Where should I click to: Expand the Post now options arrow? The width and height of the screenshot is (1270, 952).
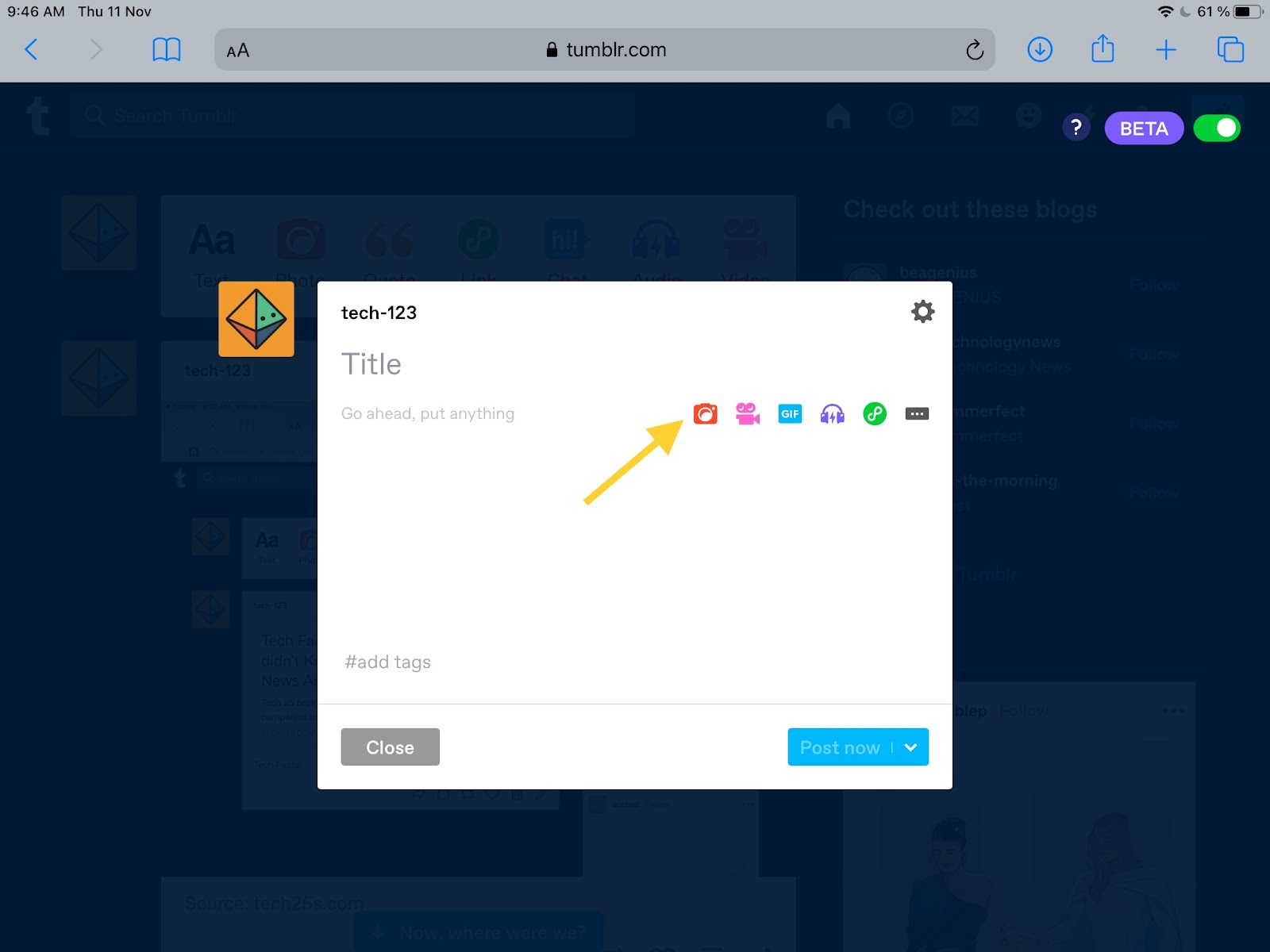(x=911, y=747)
